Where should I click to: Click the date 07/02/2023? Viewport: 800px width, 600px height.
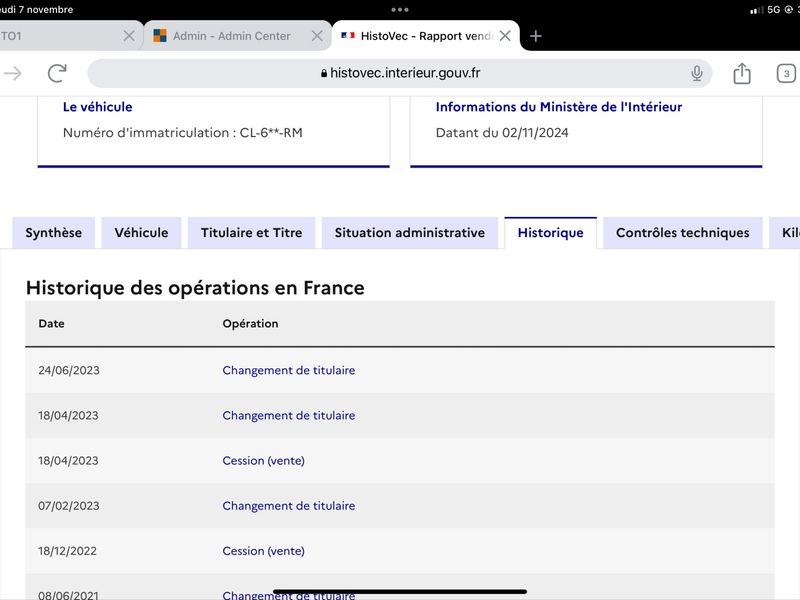69,506
